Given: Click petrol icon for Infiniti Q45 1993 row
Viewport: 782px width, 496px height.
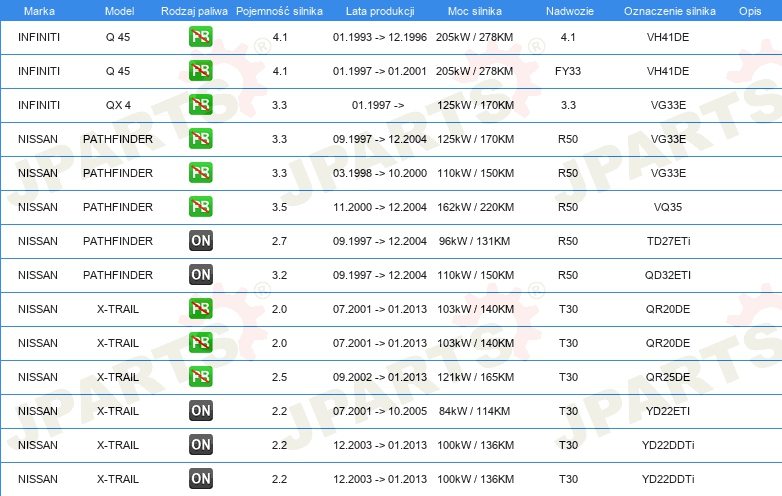Looking at the screenshot, I should pos(200,37).
